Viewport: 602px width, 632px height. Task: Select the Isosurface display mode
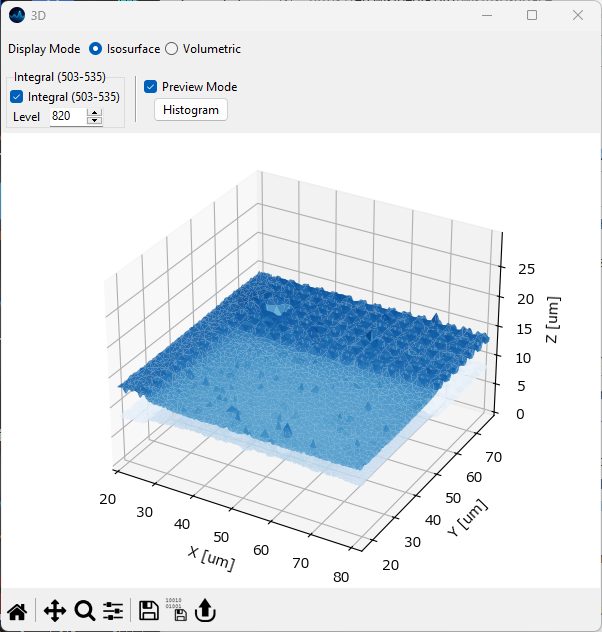coord(96,49)
